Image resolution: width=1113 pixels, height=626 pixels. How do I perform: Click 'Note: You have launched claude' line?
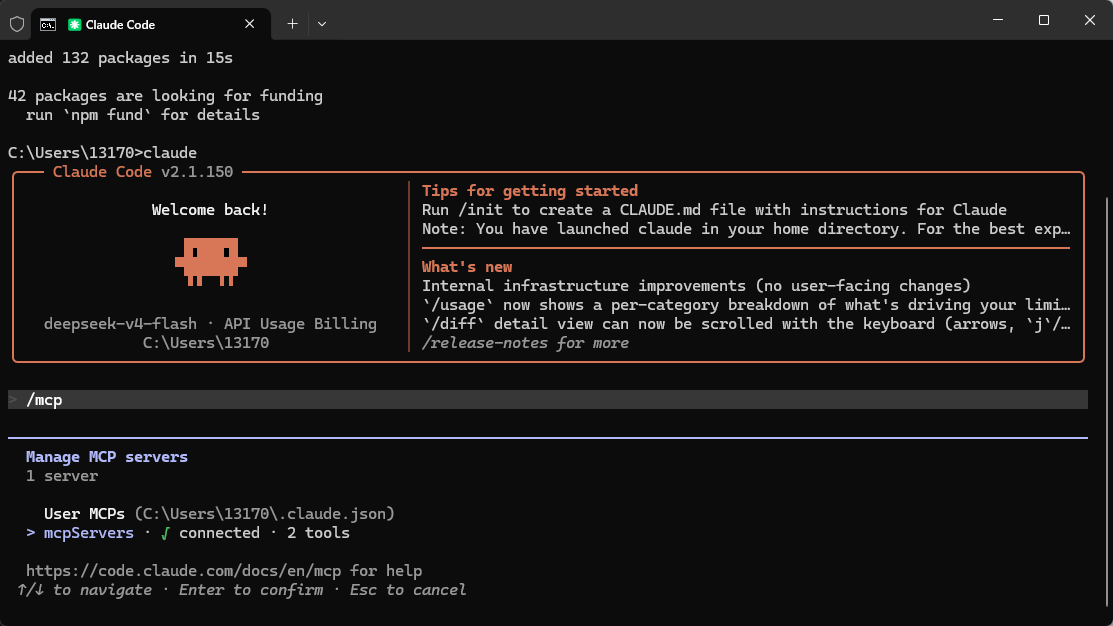pyautogui.click(x=746, y=229)
